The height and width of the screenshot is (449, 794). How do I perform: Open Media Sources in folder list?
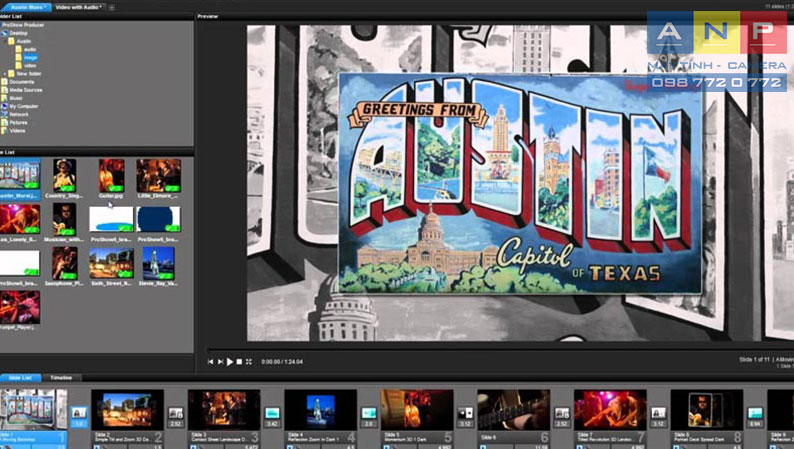pos(22,90)
